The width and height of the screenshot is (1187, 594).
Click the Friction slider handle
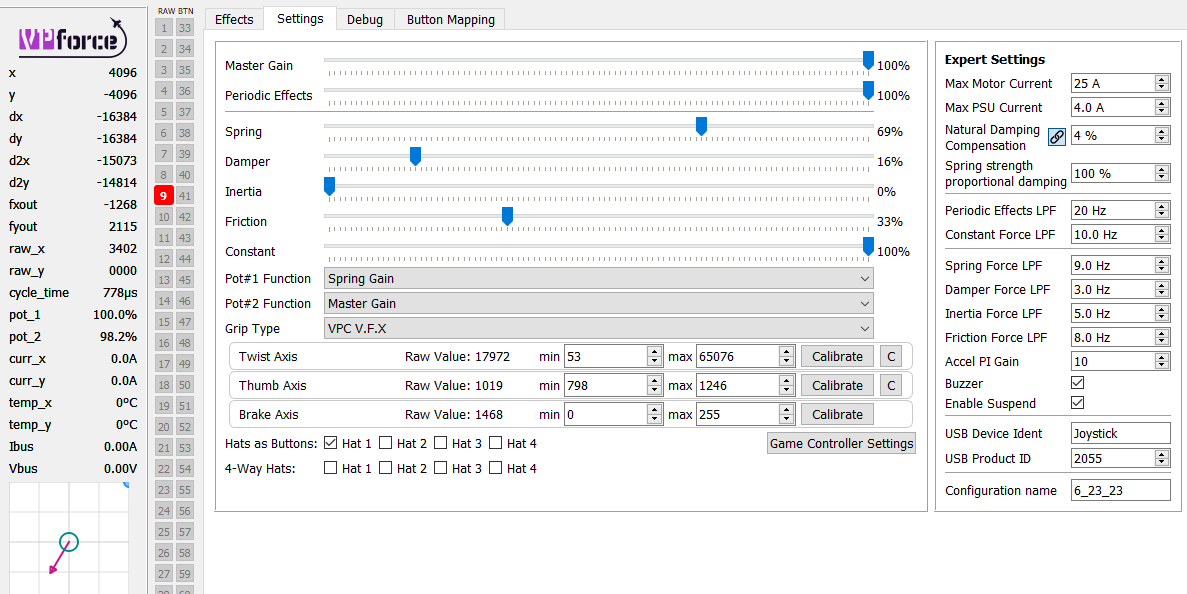pyautogui.click(x=507, y=216)
